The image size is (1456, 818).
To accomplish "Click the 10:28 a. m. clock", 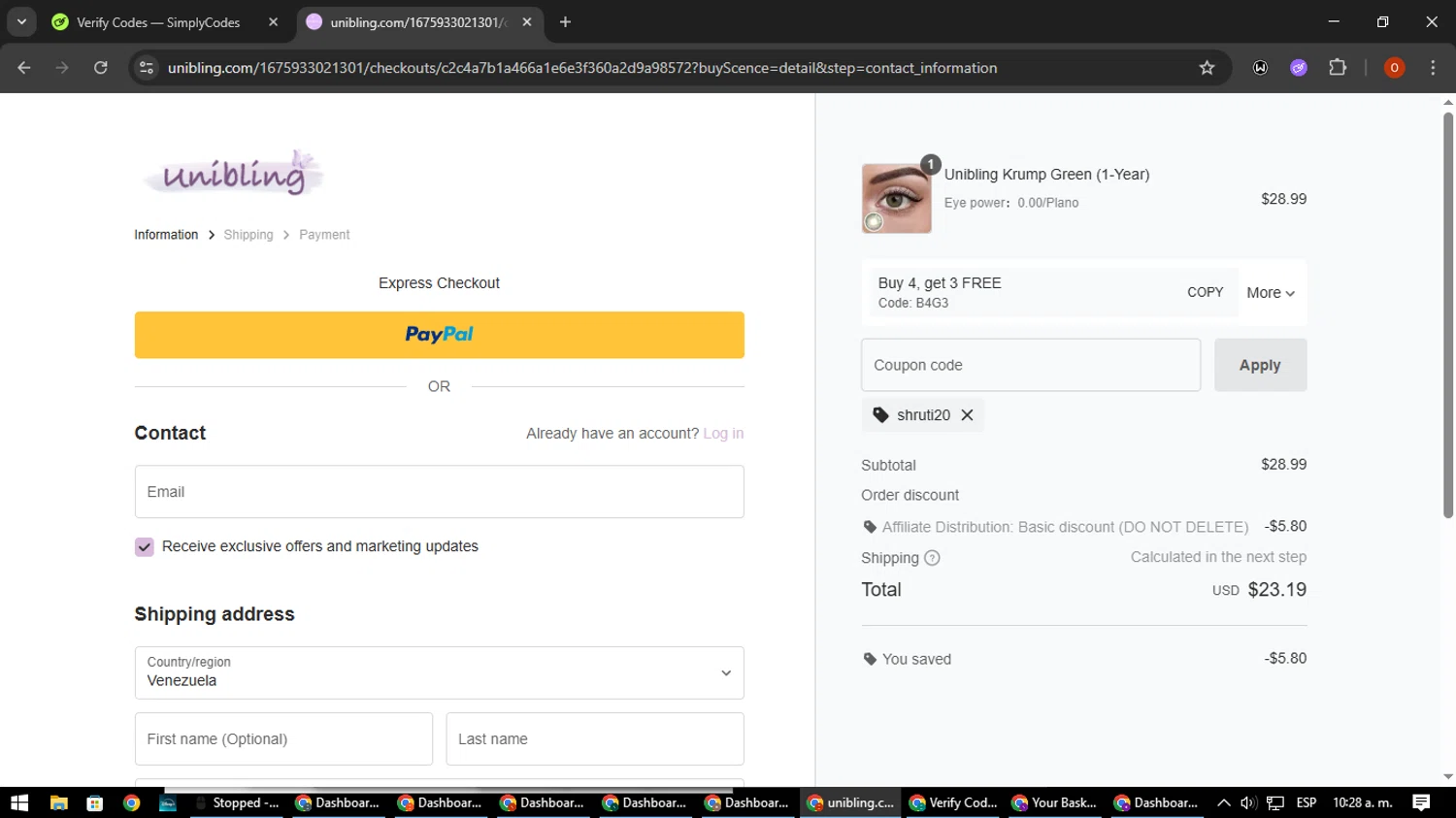I will click(1363, 802).
